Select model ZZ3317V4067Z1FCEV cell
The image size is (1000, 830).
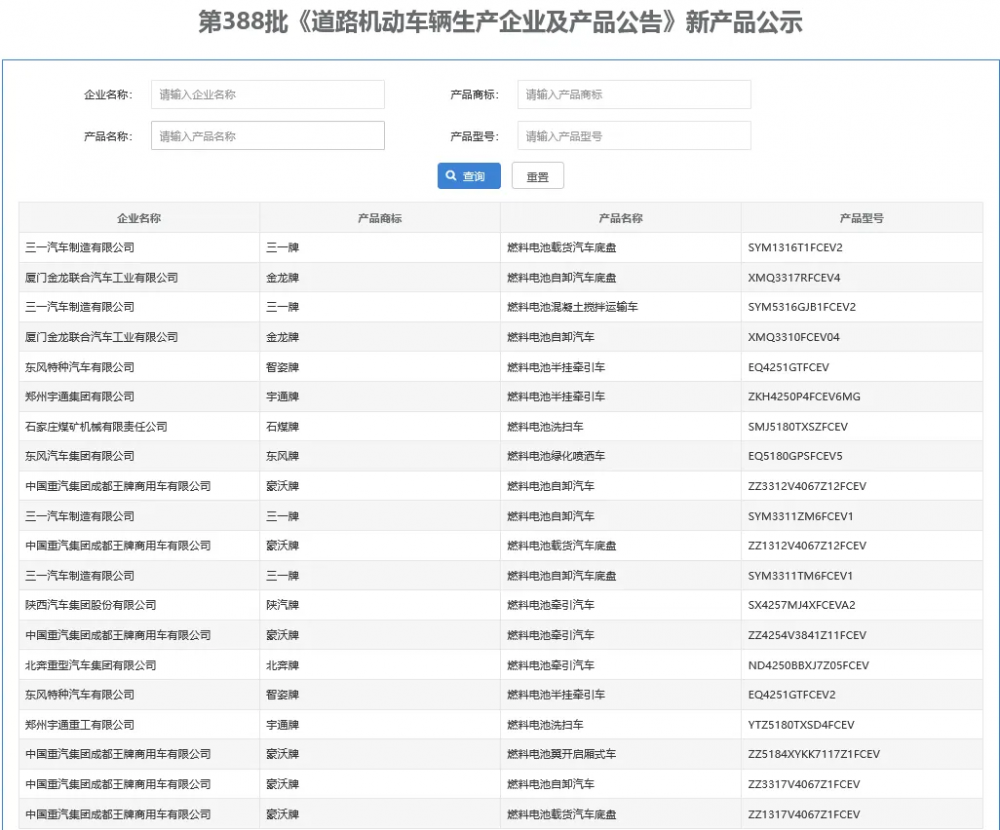[862, 784]
